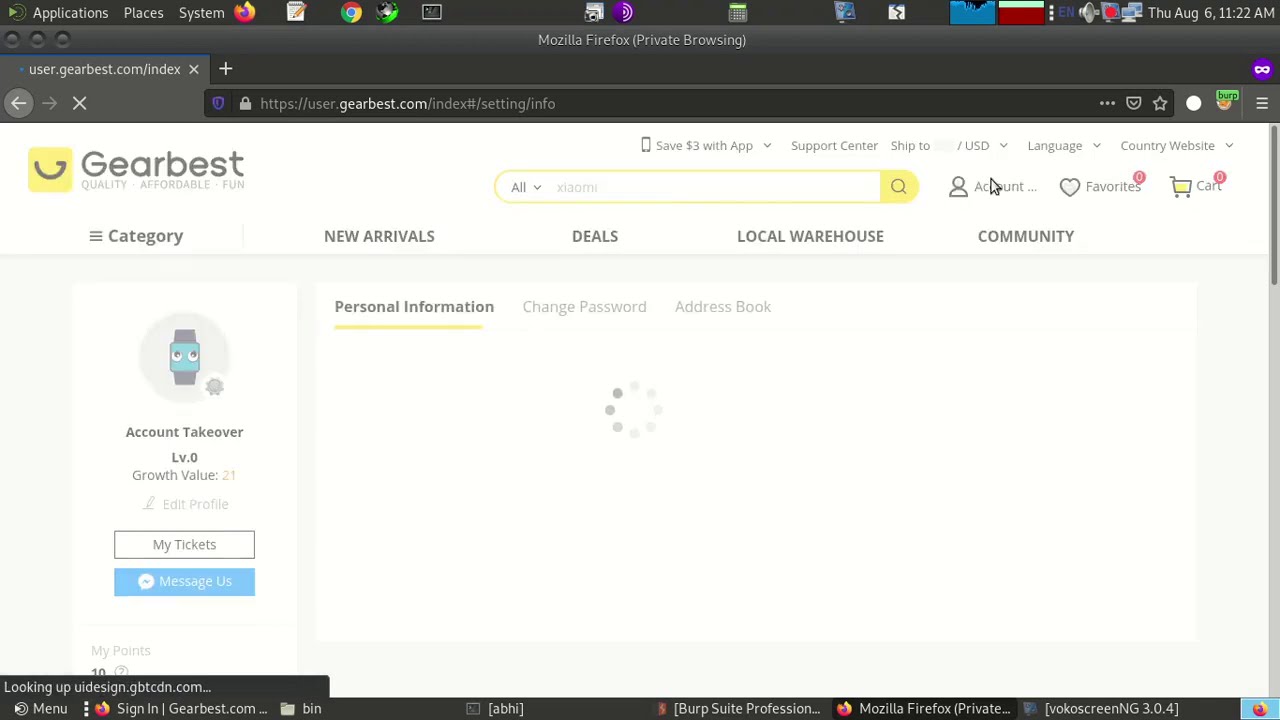Click Message Us button
This screenshot has width=1280, height=720.
point(184,581)
